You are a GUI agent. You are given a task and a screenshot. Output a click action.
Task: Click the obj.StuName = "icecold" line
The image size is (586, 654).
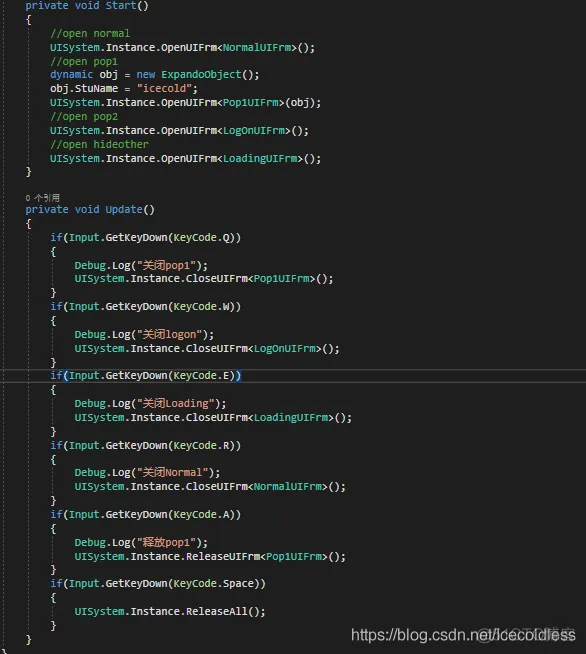(x=123, y=88)
